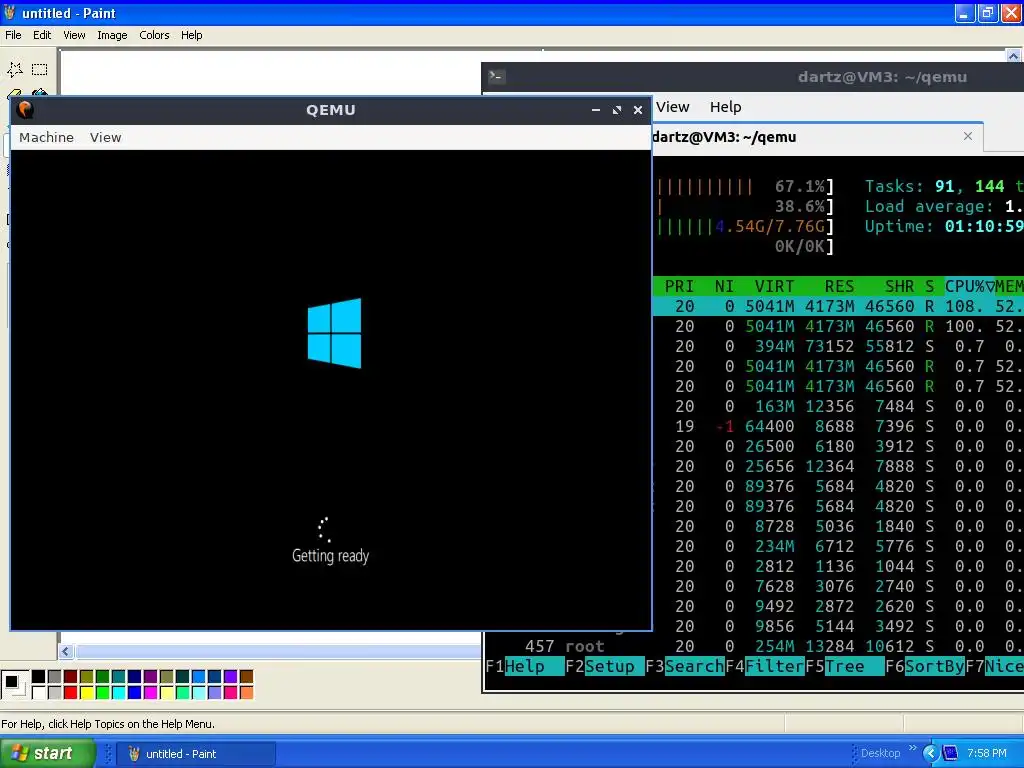The height and width of the screenshot is (768, 1024).
Task: Sort htop by the RES column header
Action: tap(839, 286)
